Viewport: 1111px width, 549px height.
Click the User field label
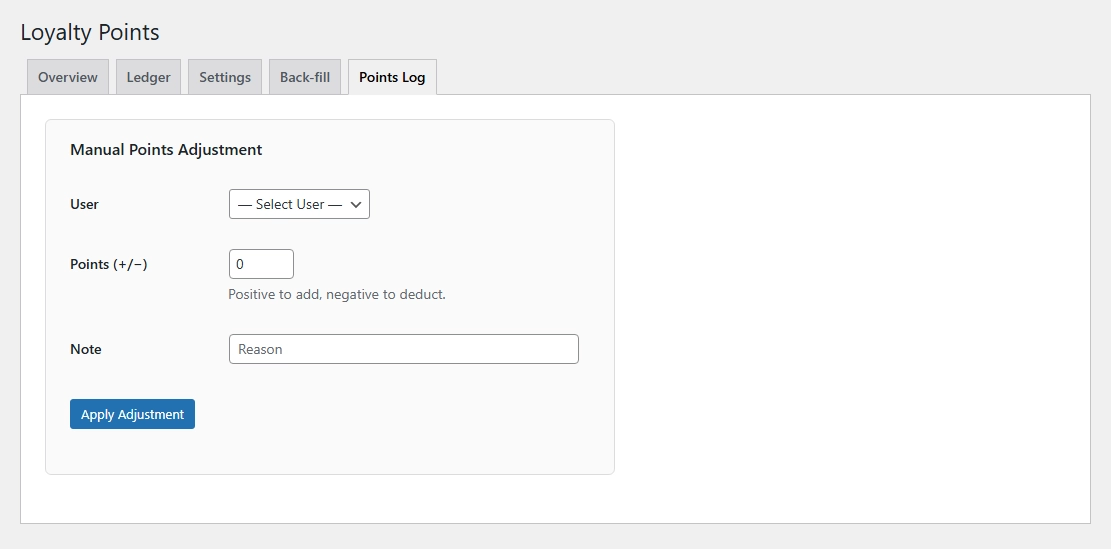[84, 204]
